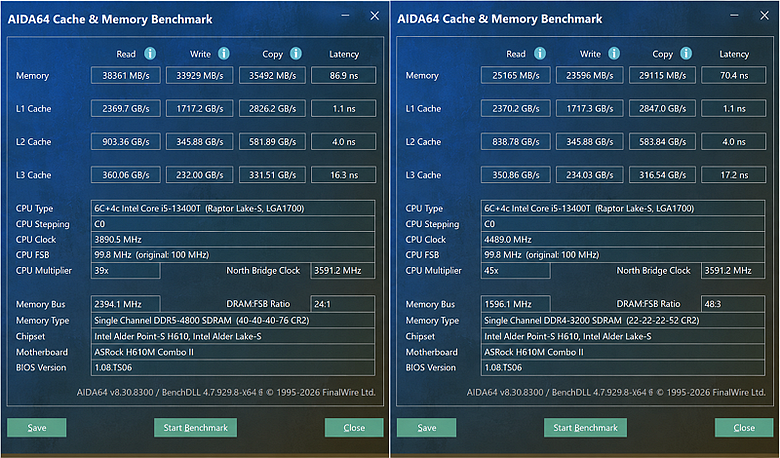Select L3 Cache latency 16.3 ns
The width and height of the screenshot is (780, 458).
pyautogui.click(x=344, y=175)
